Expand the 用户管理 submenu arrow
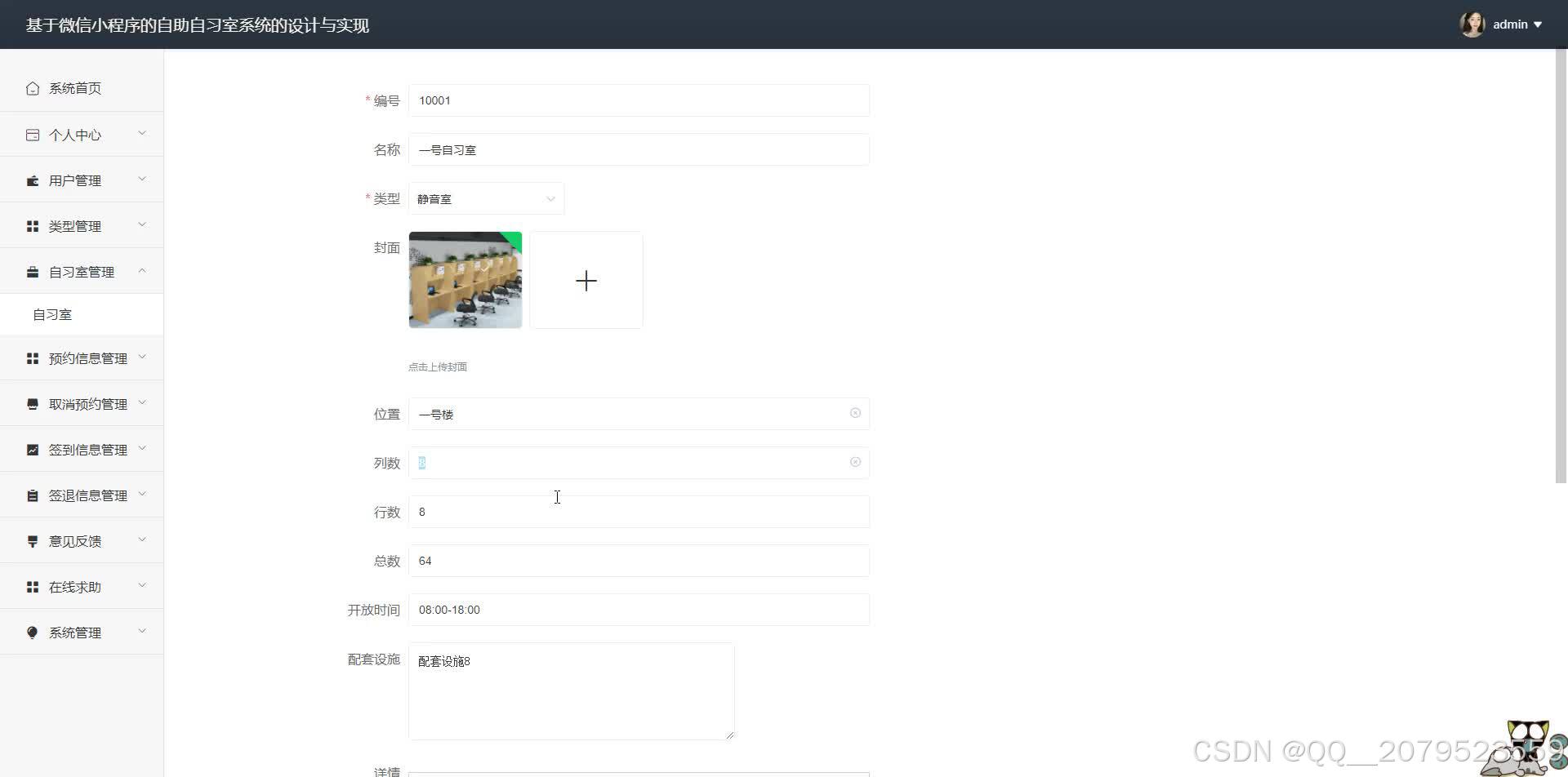The height and width of the screenshot is (777, 1568). [x=142, y=179]
